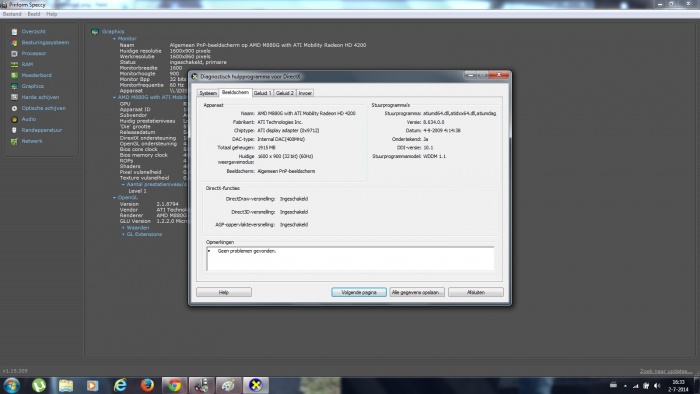Open the Netwerk section icon

click(x=14, y=141)
